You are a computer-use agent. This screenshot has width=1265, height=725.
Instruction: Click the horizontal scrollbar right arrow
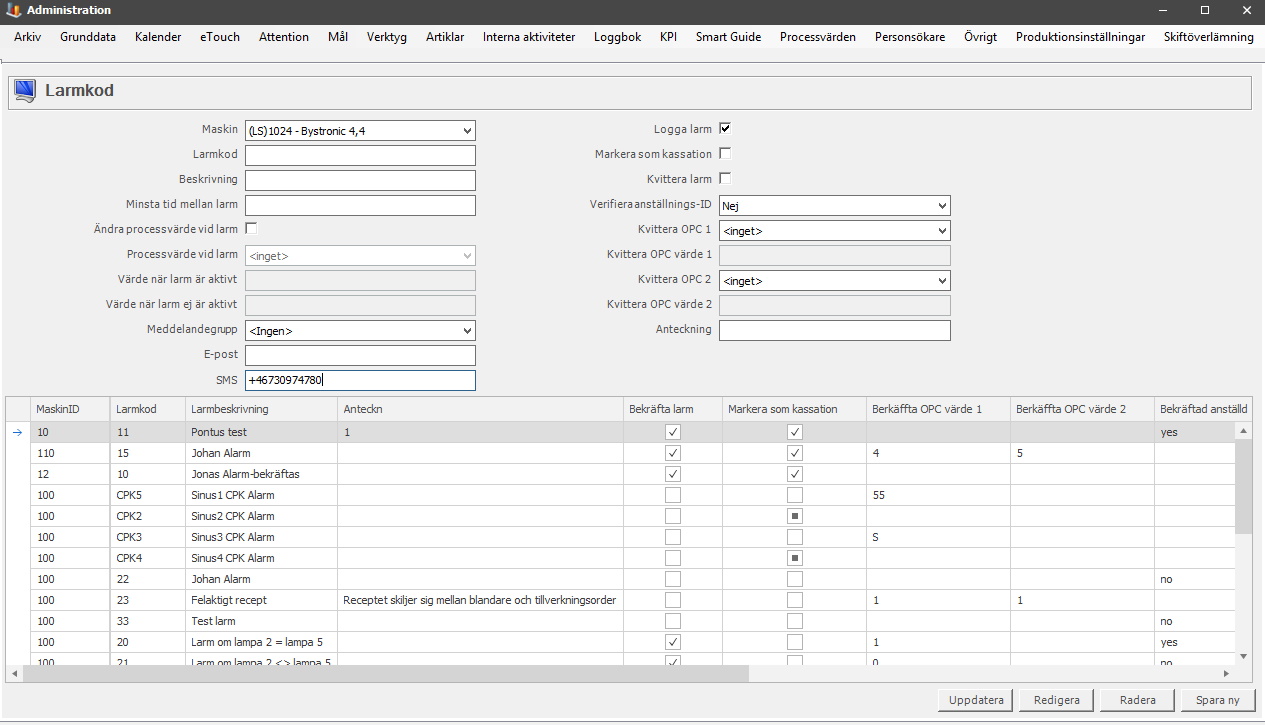[x=1229, y=674]
